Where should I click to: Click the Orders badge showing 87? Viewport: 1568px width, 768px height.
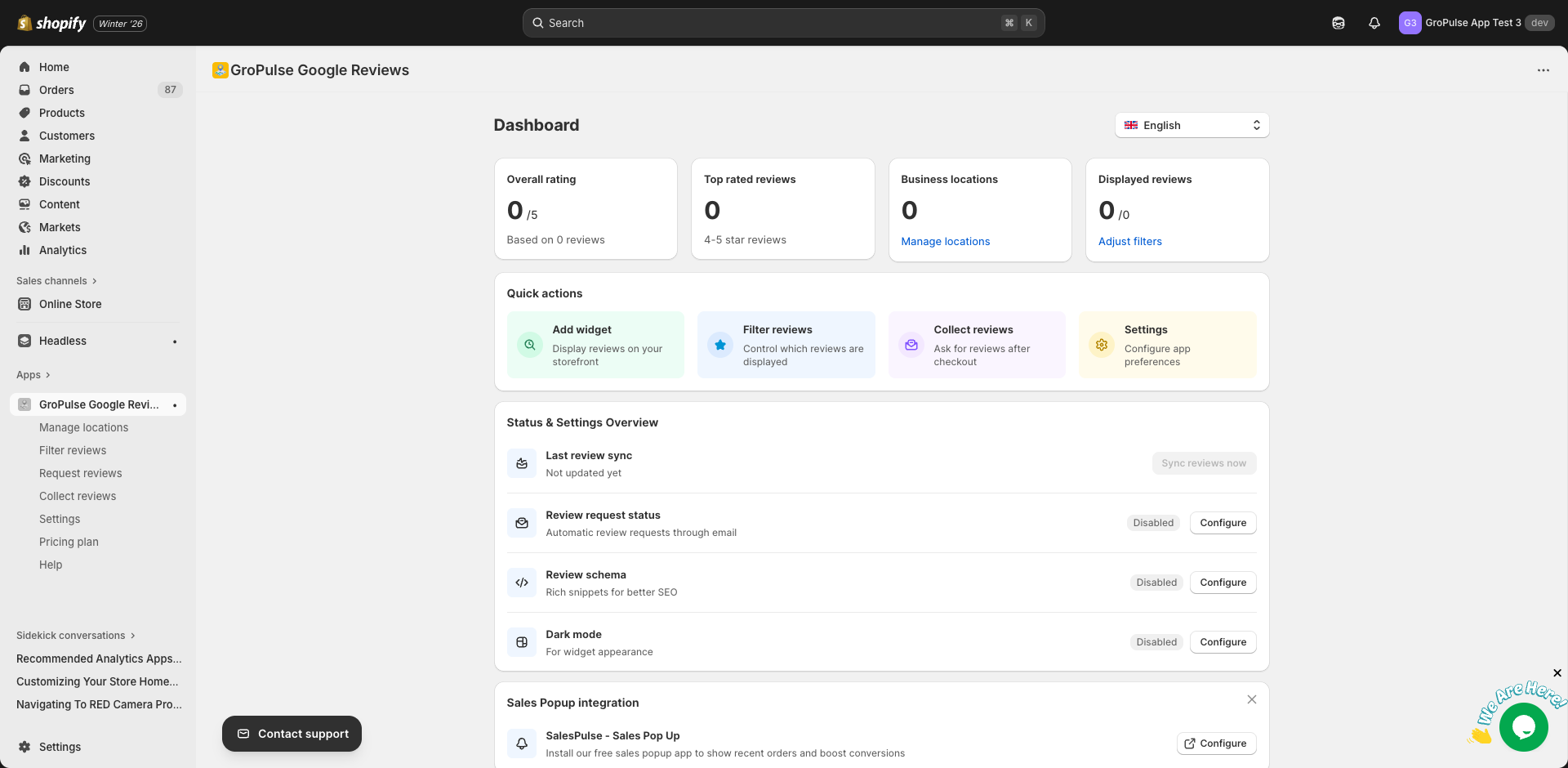(170, 90)
